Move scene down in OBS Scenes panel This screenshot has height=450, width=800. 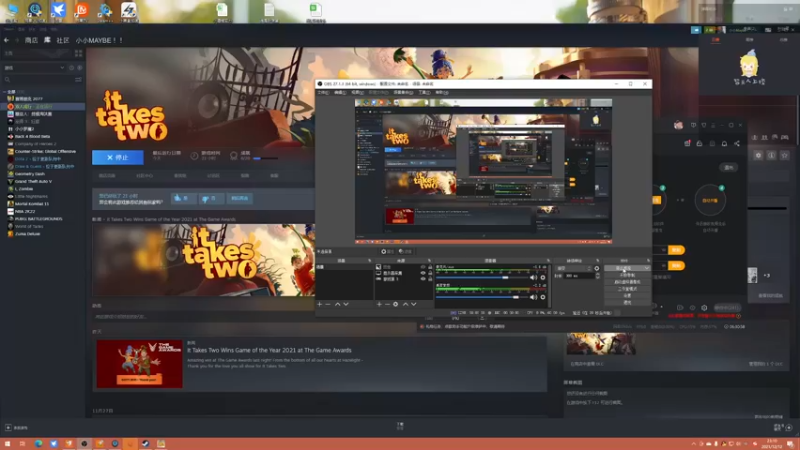[x=346, y=304]
